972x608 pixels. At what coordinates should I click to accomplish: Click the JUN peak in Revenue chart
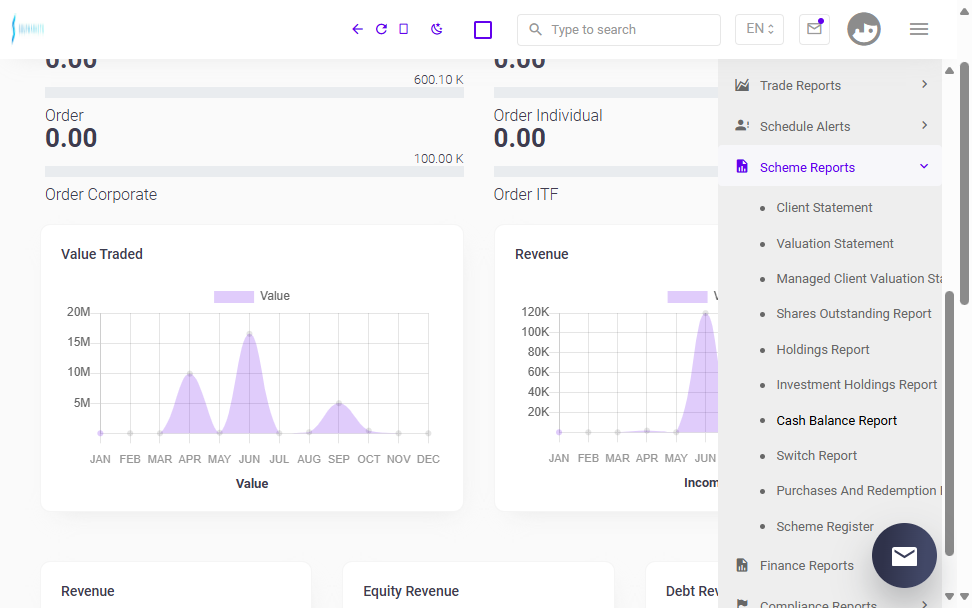pyautogui.click(x=705, y=314)
